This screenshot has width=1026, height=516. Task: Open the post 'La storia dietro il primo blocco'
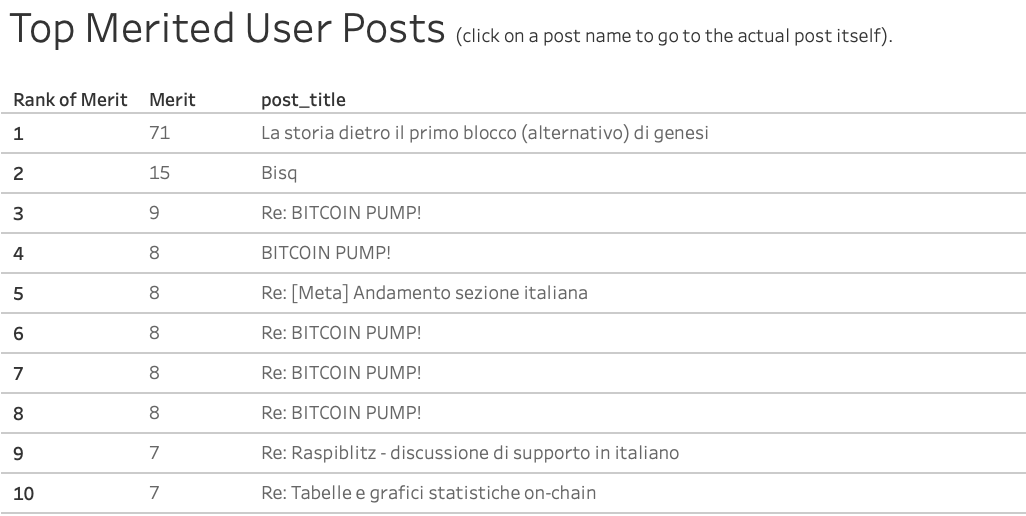pos(484,133)
